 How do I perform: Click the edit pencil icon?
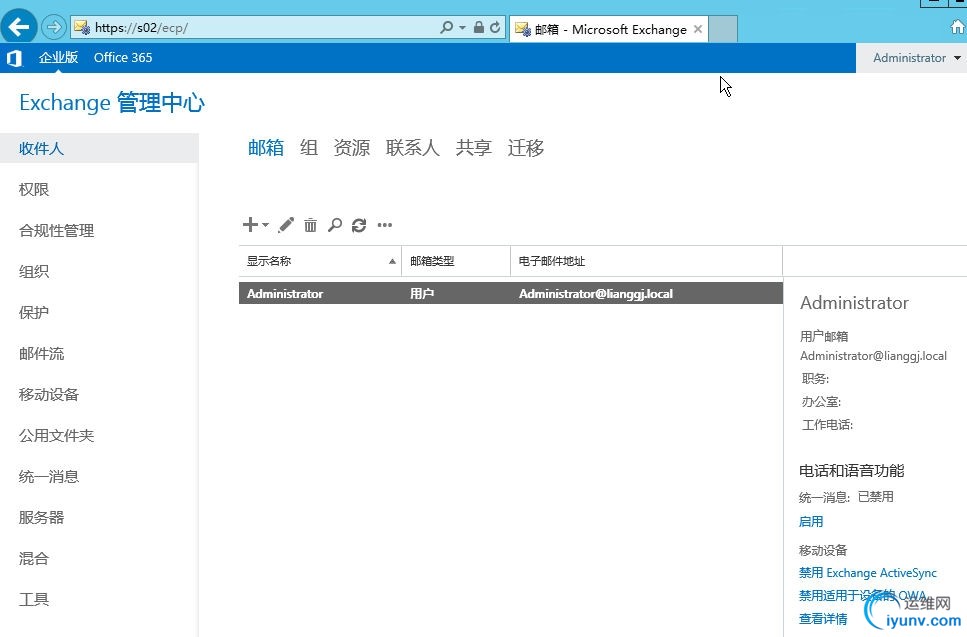point(286,225)
